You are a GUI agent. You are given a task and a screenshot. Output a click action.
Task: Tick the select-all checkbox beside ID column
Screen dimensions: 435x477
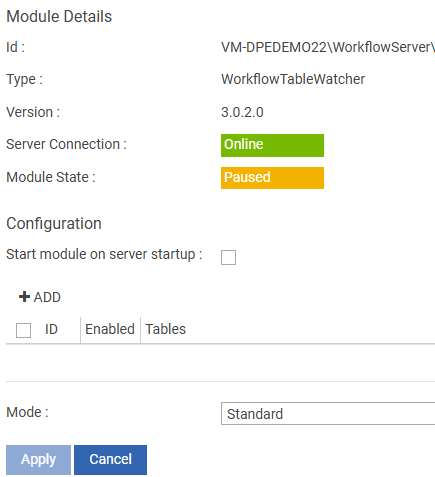(x=23, y=330)
